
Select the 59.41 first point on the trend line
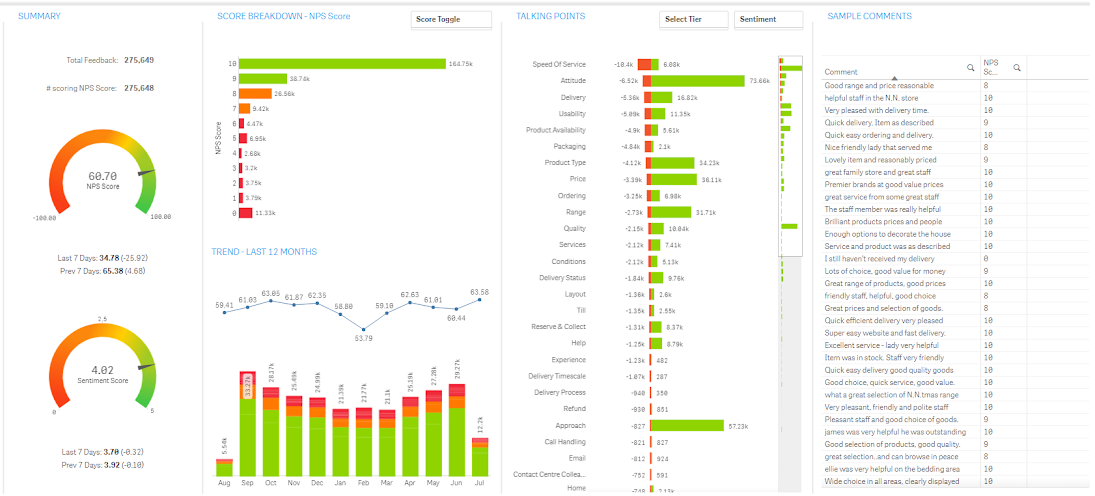224,312
